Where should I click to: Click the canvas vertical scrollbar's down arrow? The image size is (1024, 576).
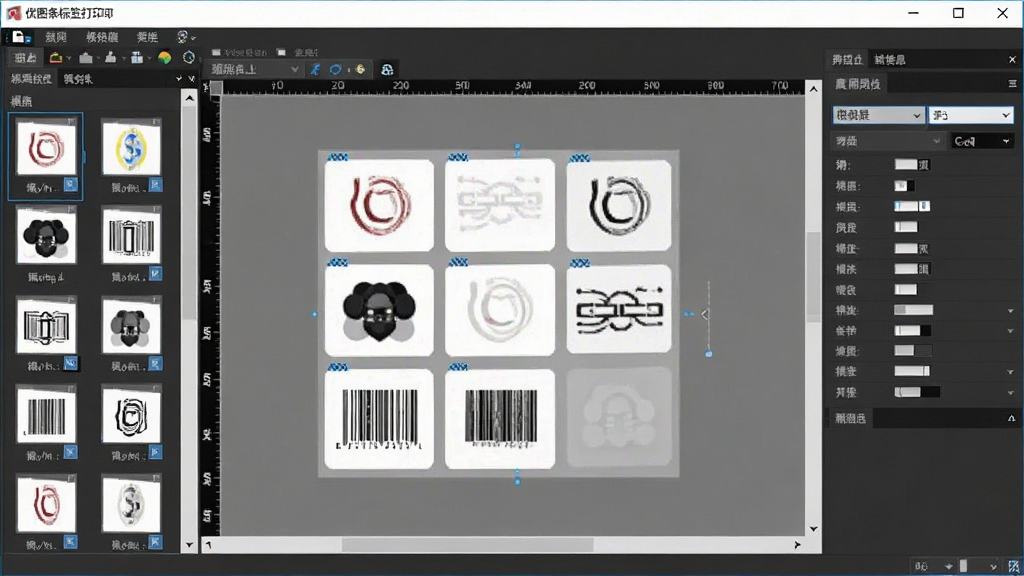(x=814, y=529)
